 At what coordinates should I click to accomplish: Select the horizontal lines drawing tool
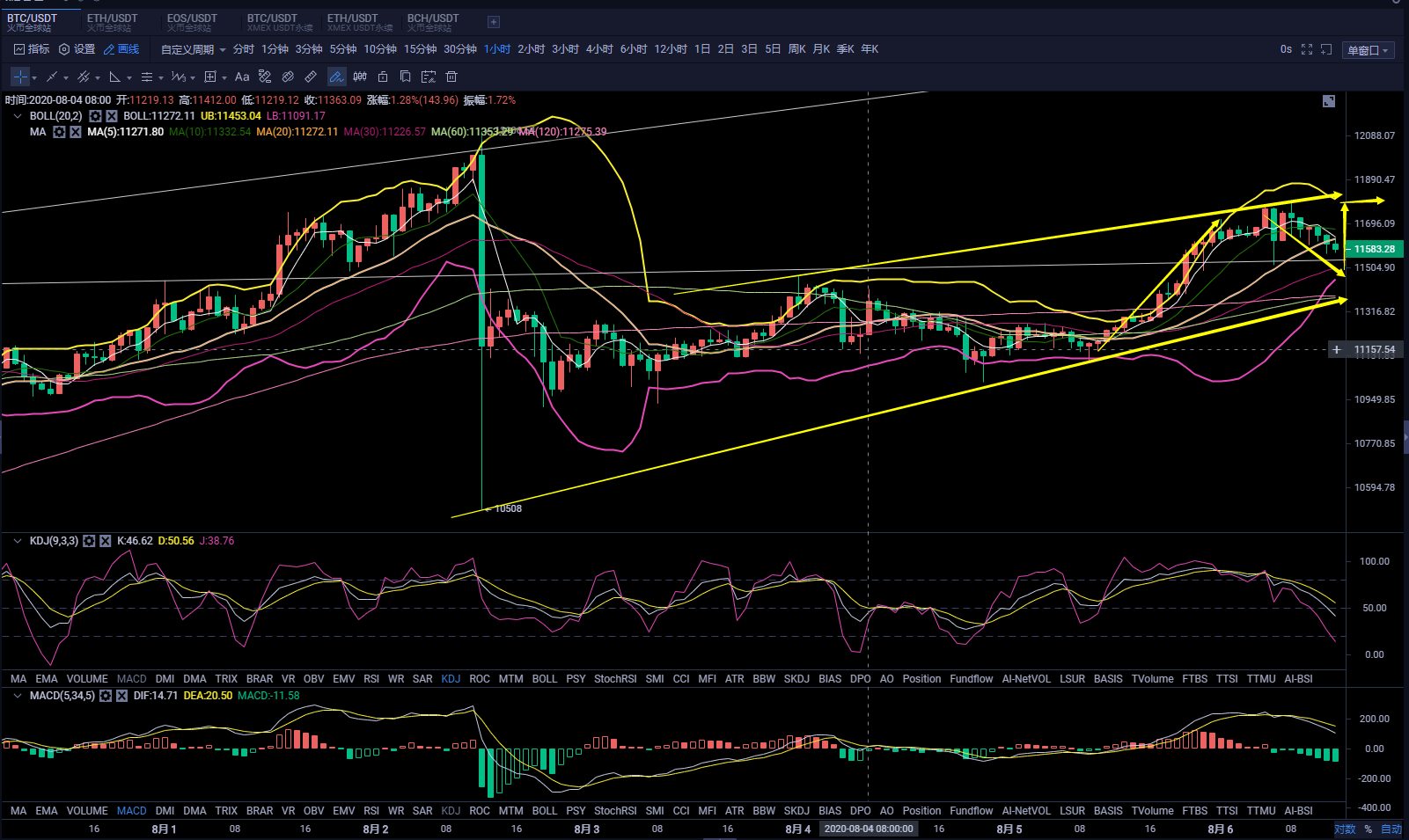click(x=147, y=77)
